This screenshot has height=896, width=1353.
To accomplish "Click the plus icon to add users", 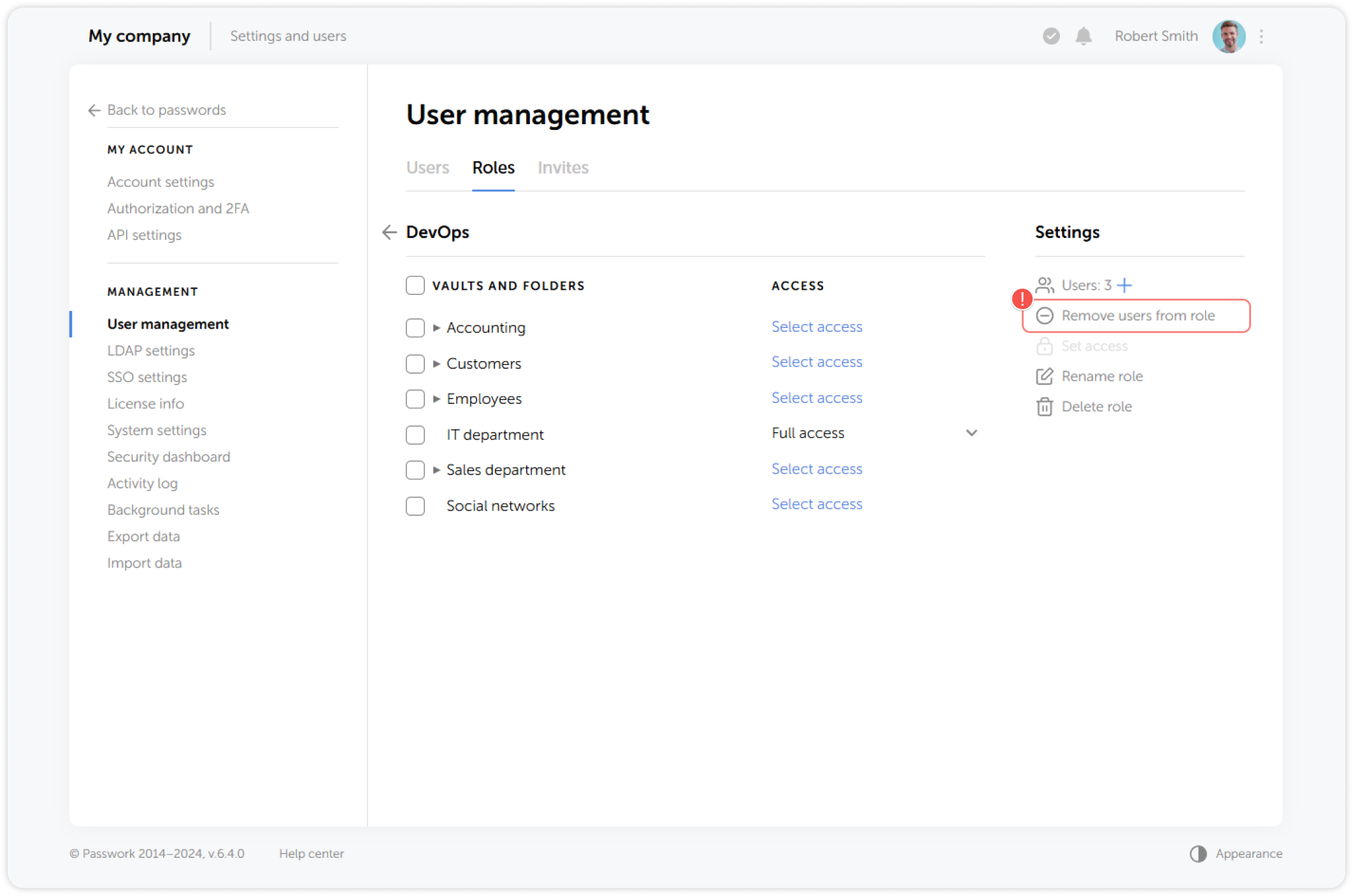I will pyautogui.click(x=1124, y=285).
